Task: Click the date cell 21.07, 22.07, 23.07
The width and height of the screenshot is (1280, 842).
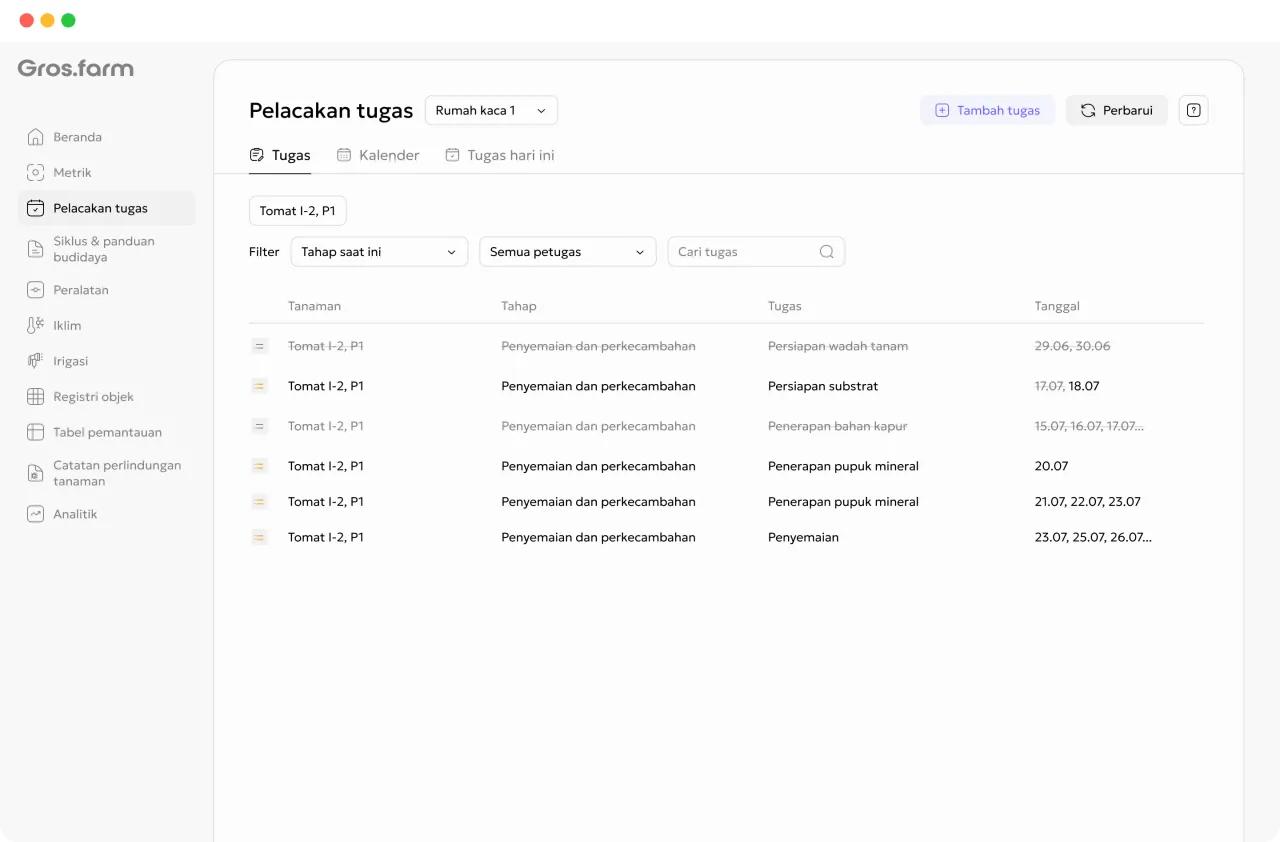Action: 1088,502
